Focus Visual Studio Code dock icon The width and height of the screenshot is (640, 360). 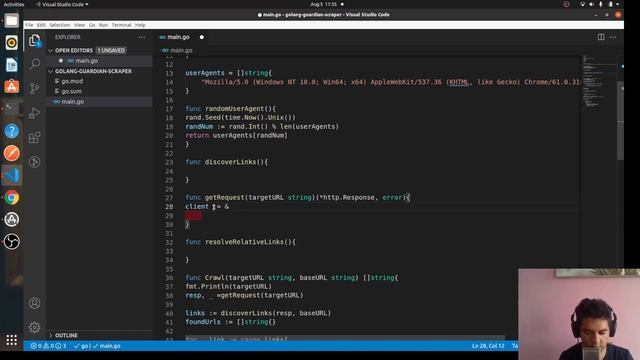click(11, 175)
